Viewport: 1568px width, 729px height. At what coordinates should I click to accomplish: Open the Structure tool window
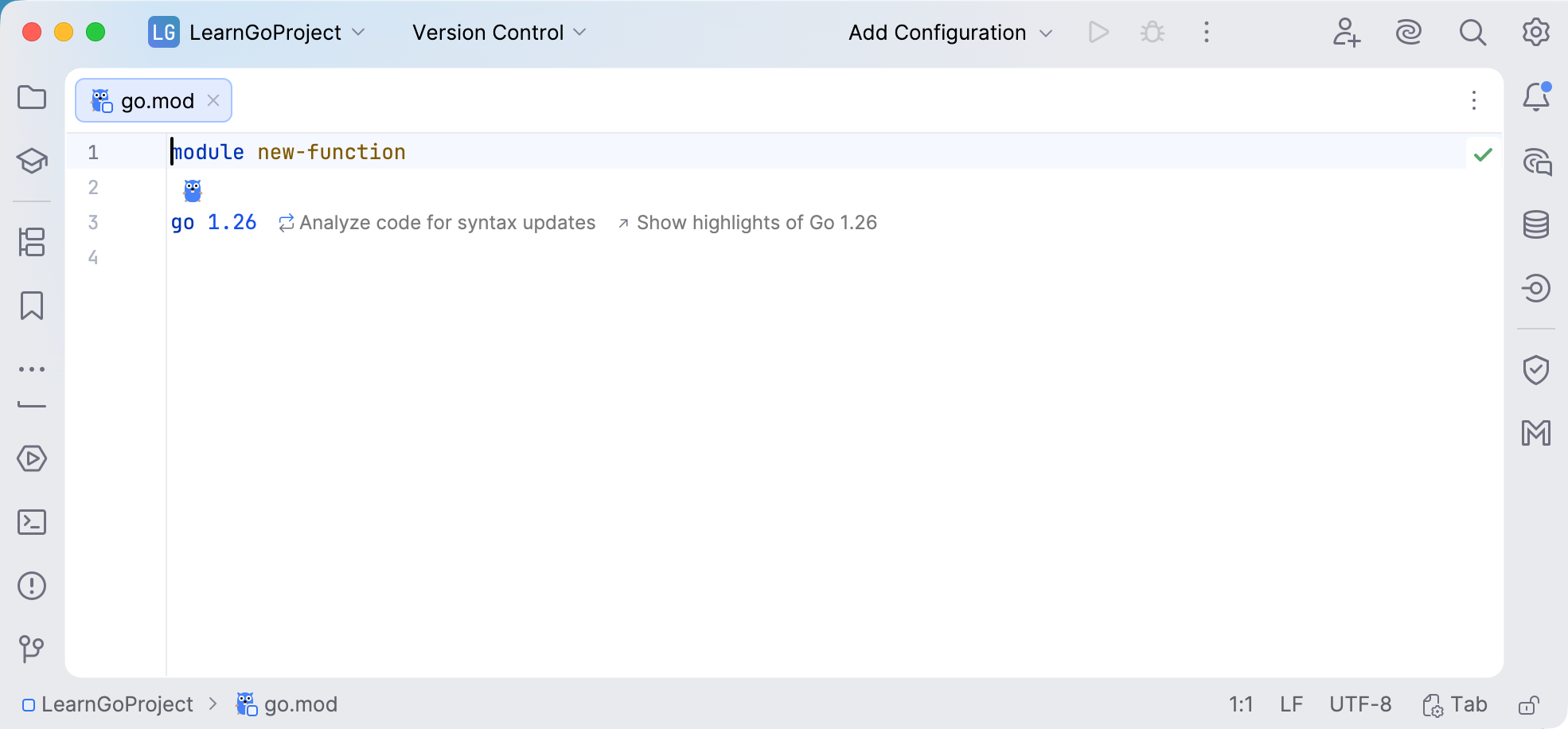32,242
